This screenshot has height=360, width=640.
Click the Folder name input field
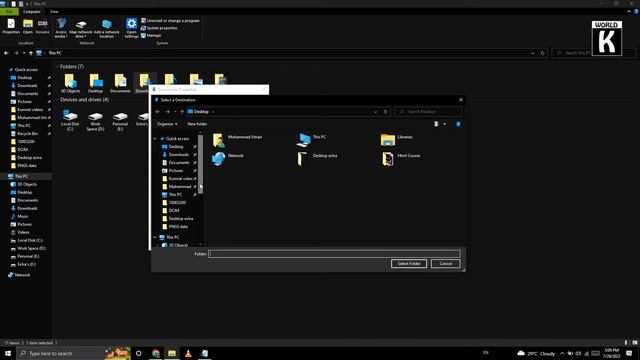click(x=334, y=254)
